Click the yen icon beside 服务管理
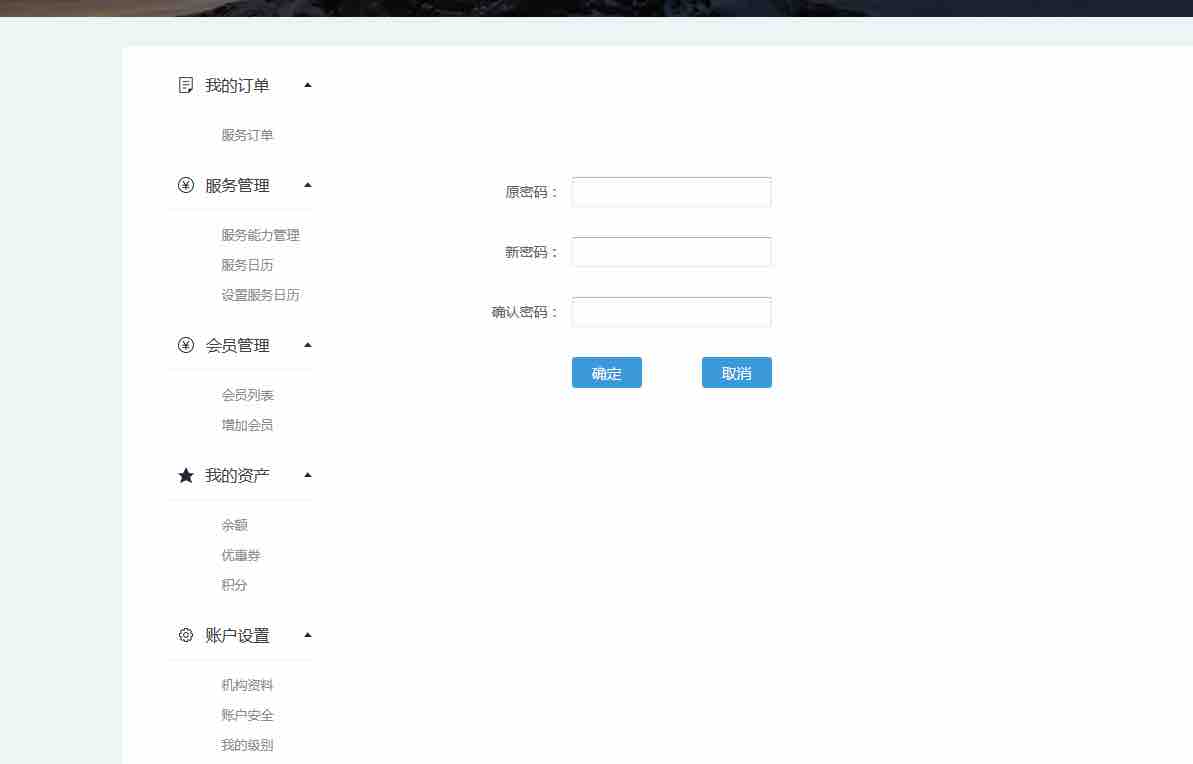1193x764 pixels. coord(185,185)
